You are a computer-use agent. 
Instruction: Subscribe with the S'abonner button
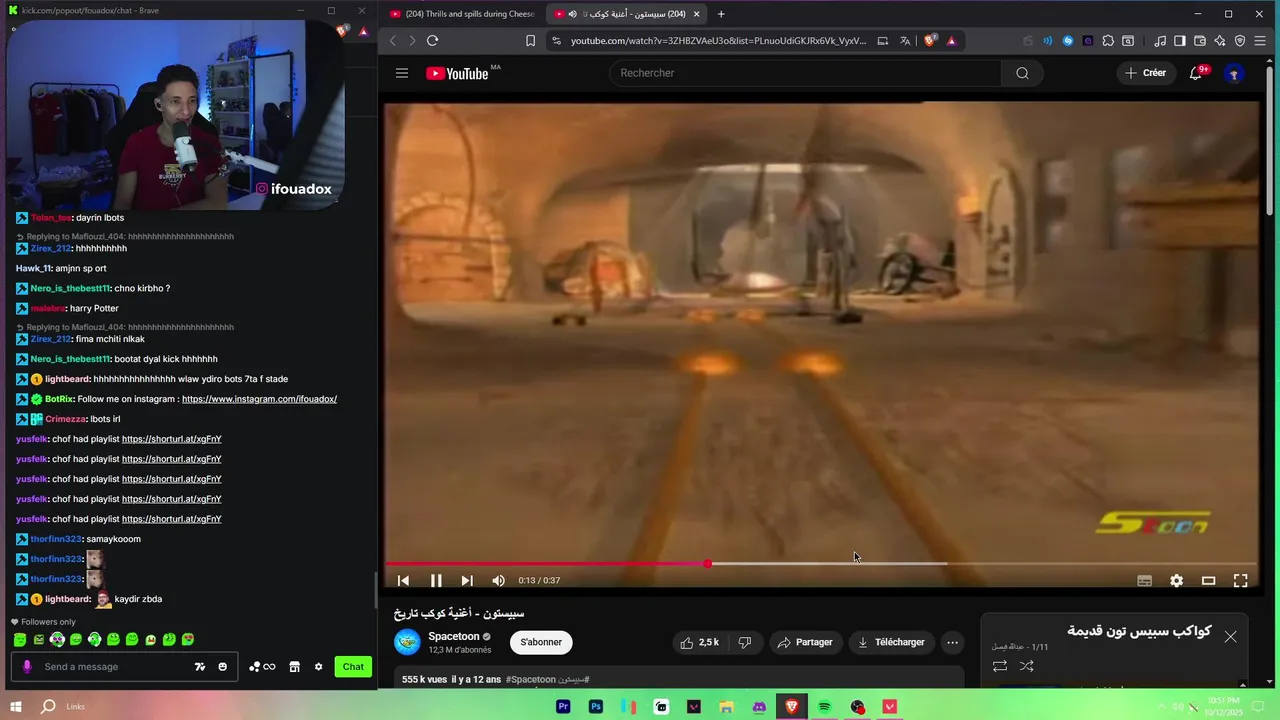[541, 642]
